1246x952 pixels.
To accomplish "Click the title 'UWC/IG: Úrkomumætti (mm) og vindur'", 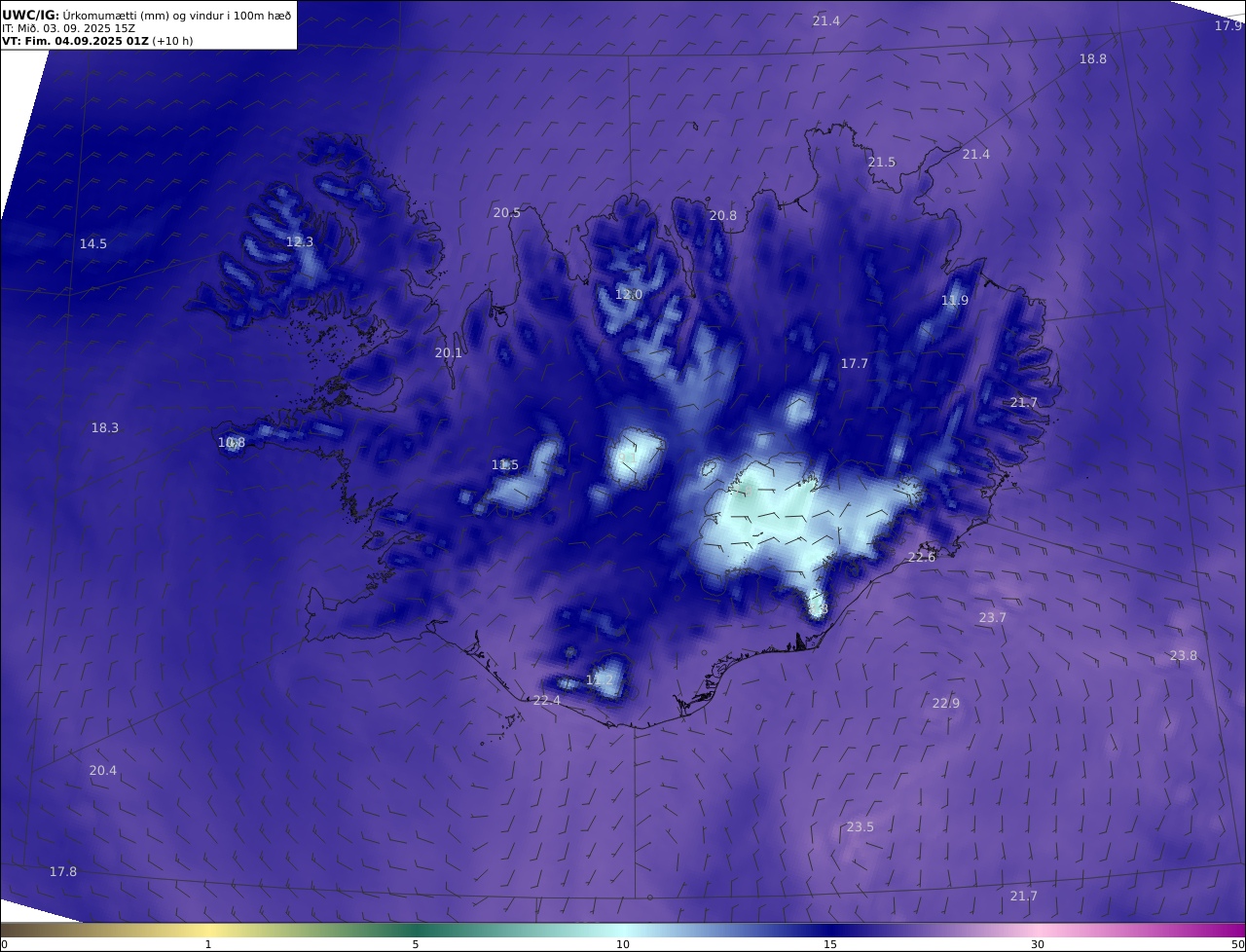I will click(x=147, y=16).
